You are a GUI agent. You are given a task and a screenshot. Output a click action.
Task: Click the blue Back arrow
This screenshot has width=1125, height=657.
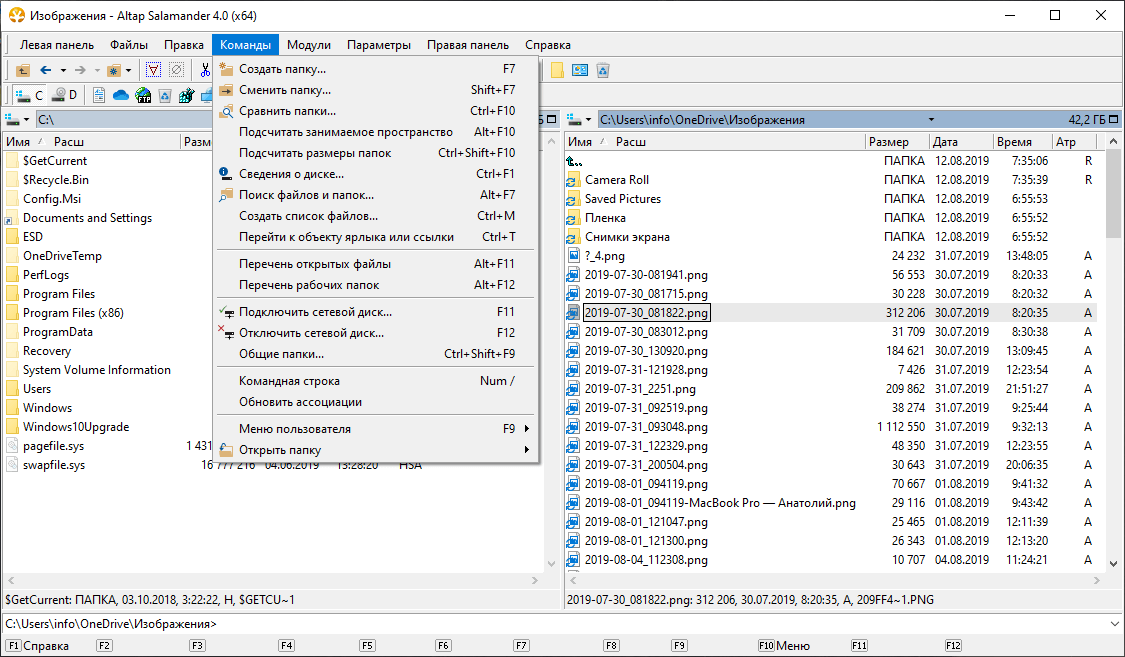(x=46, y=70)
